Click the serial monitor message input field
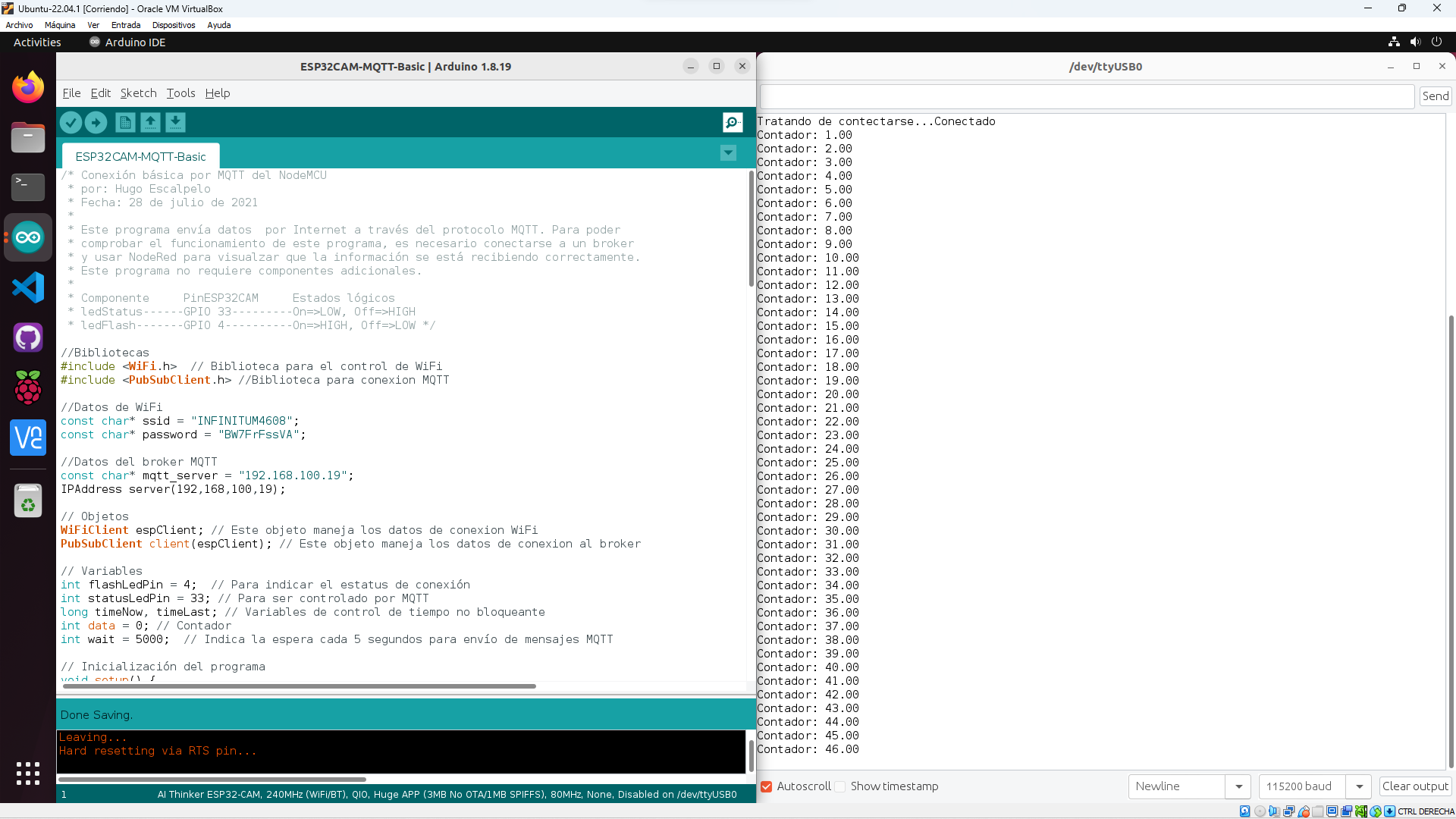Image resolution: width=1456 pixels, height=819 pixels. [1087, 96]
